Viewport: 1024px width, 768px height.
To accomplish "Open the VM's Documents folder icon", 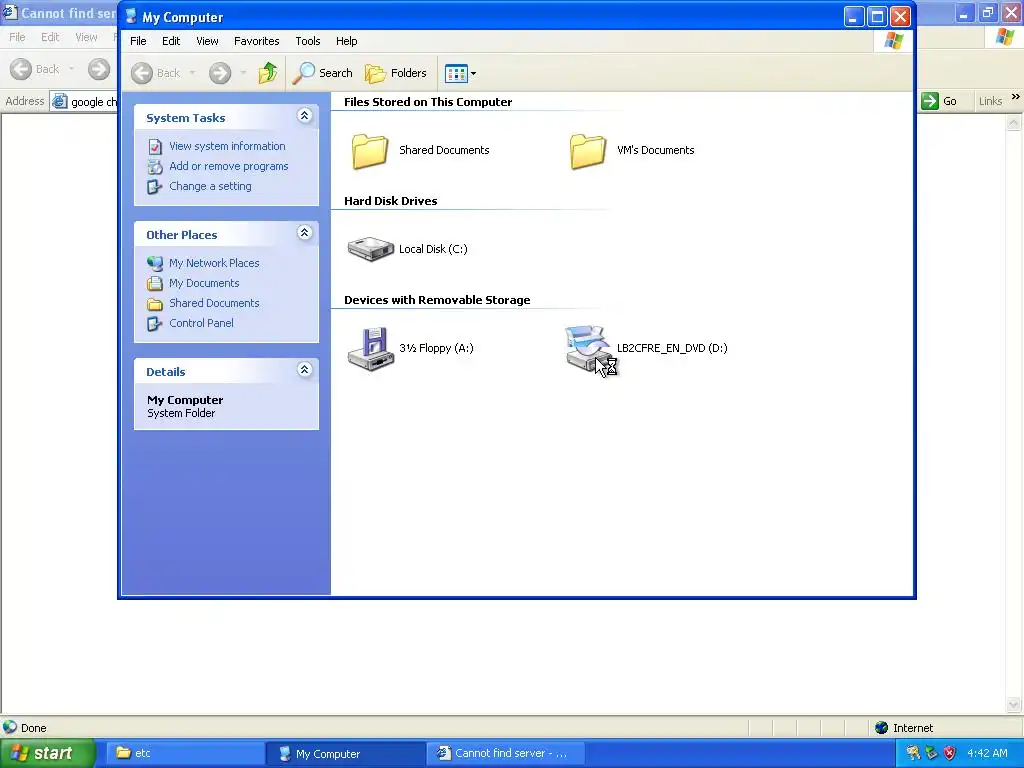I will pyautogui.click(x=587, y=151).
